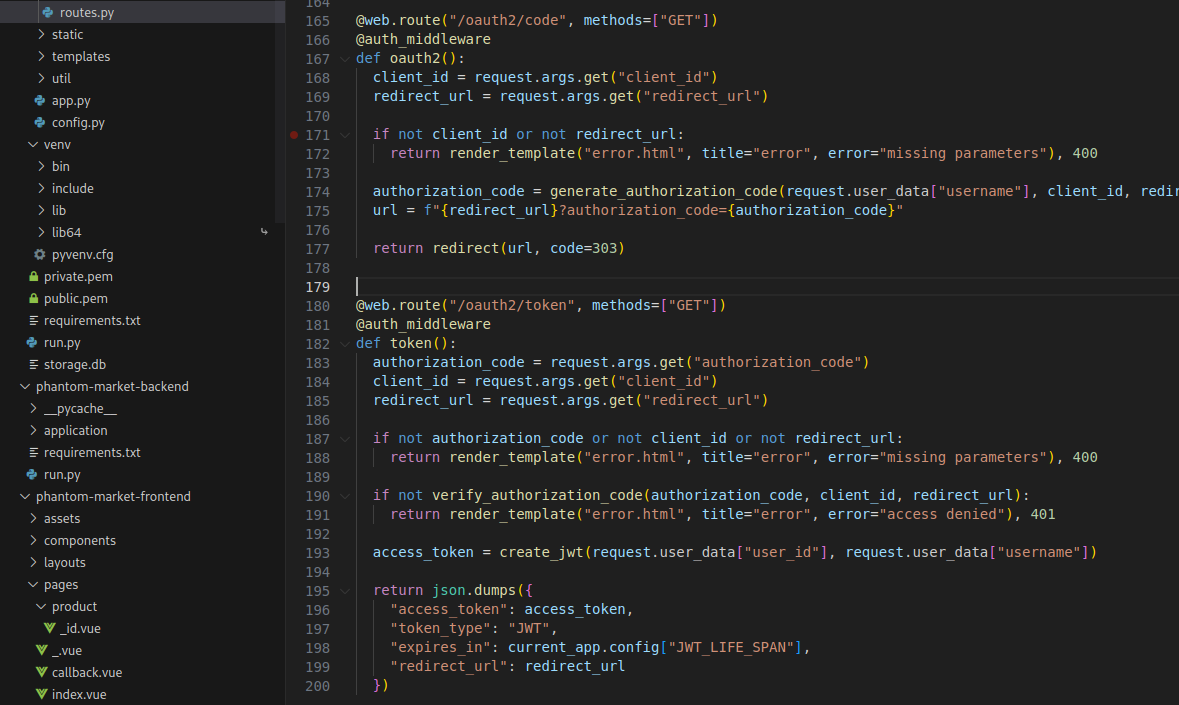Expand the assets folder
Image resolution: width=1179 pixels, height=705 pixels.
pos(33,519)
